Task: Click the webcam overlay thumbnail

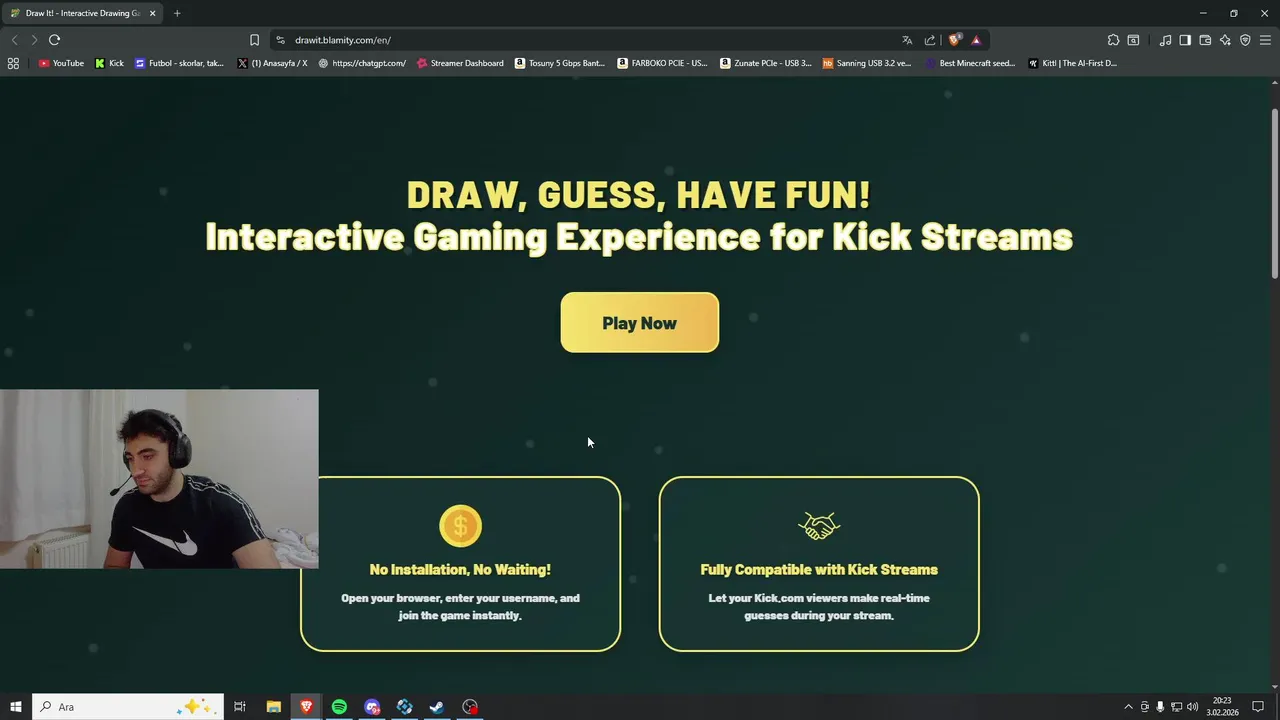Action: (159, 479)
